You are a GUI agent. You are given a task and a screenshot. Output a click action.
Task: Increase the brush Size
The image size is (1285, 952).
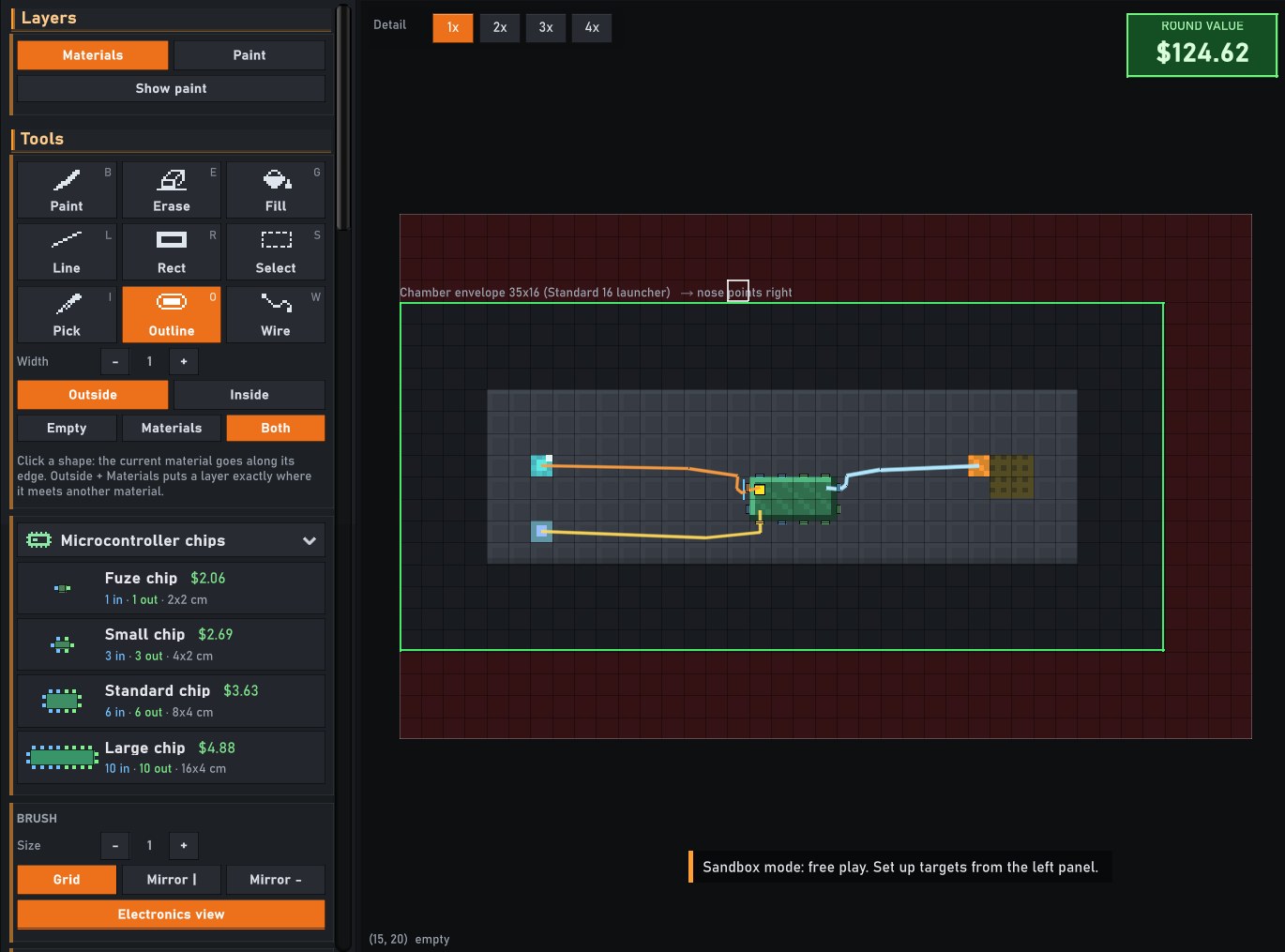pos(184,845)
